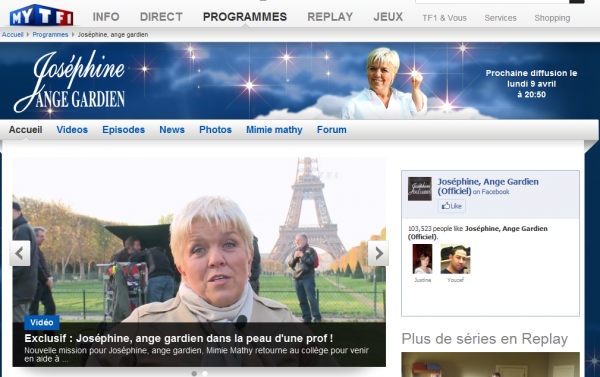Select the second carousel pagination dot
The image size is (600, 377).
(x=205, y=374)
